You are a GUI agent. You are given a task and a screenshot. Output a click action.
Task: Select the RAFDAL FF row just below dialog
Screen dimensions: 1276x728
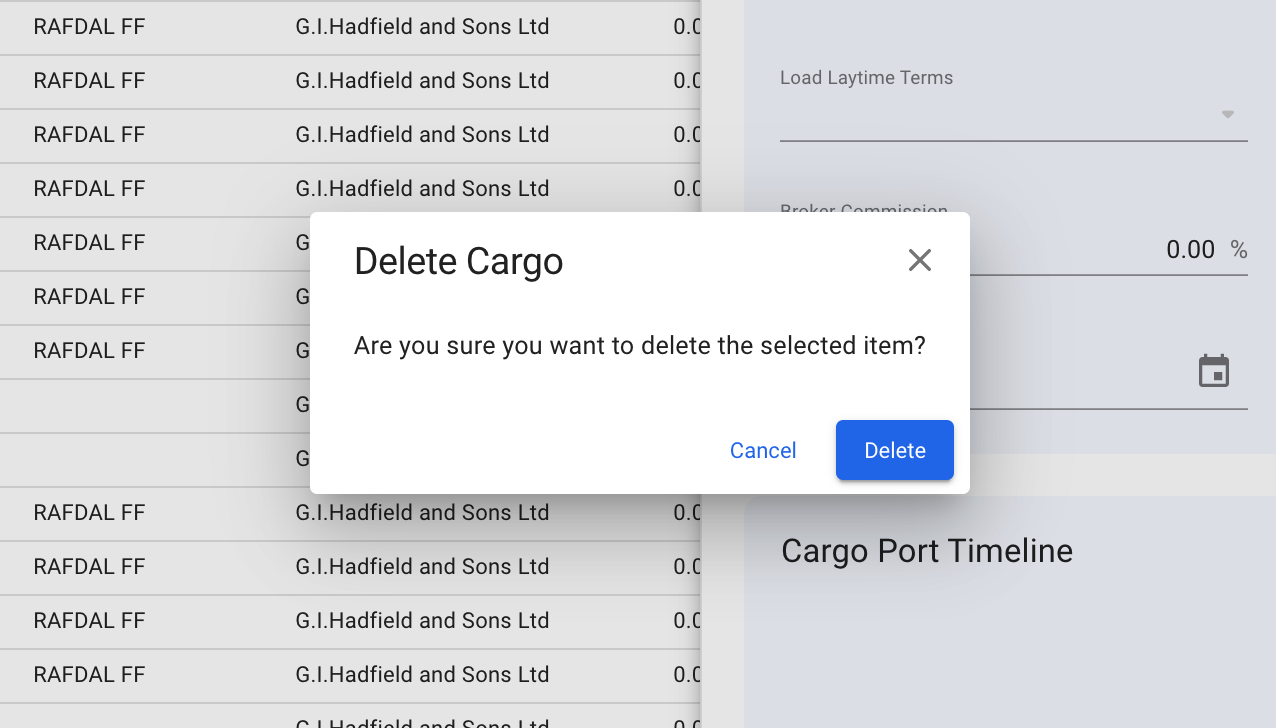click(x=89, y=513)
